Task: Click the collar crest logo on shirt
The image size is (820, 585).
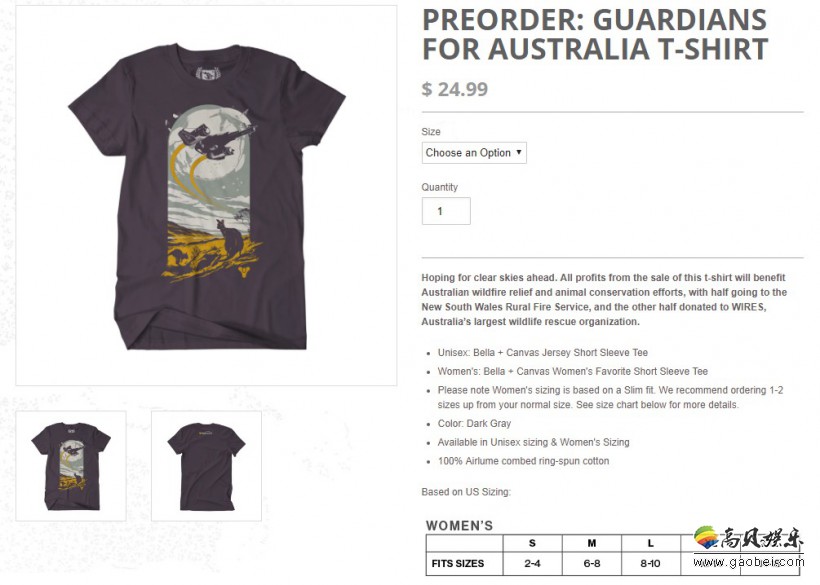Action: (207, 73)
